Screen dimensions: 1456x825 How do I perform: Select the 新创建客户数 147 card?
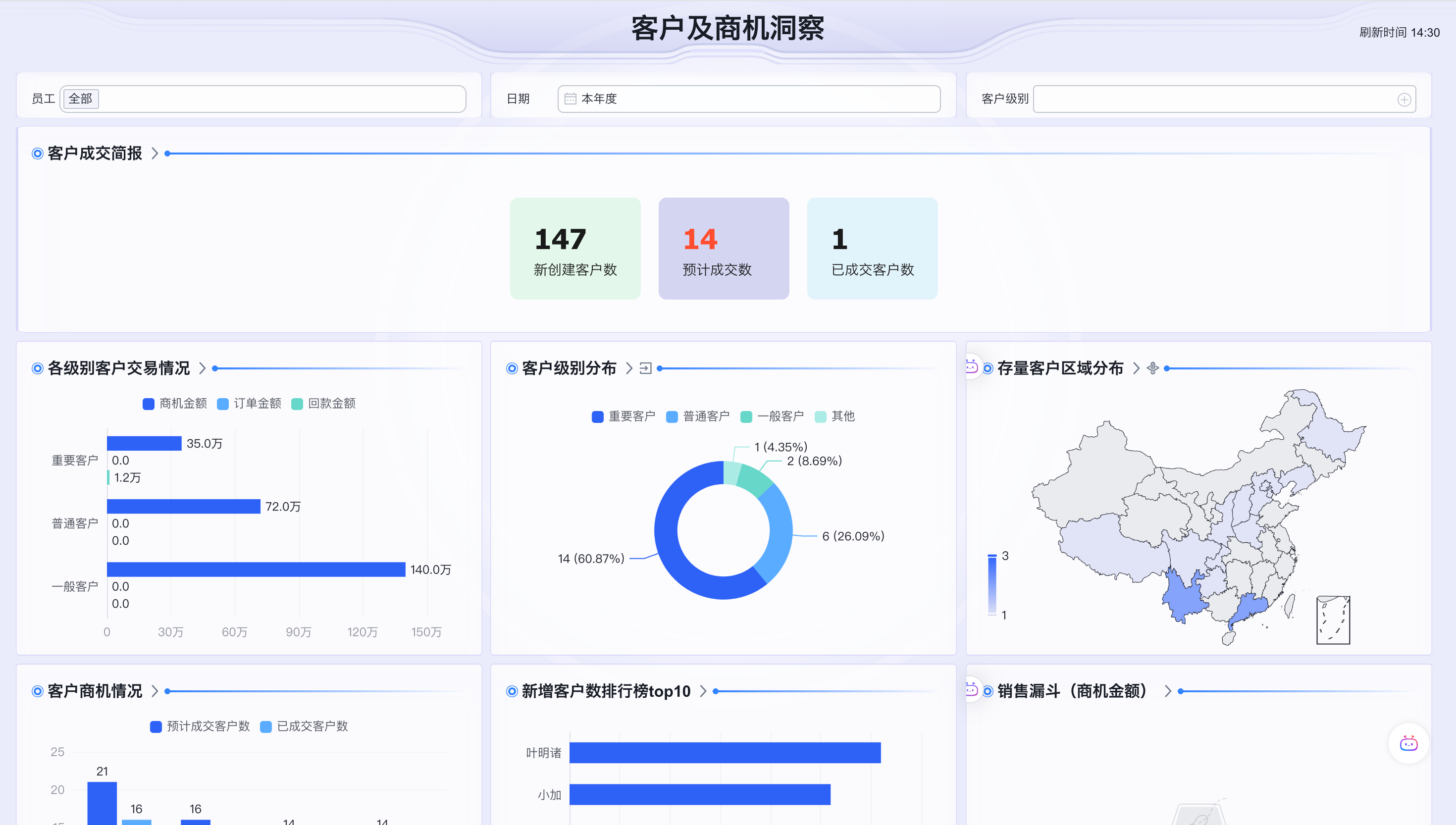click(x=574, y=248)
